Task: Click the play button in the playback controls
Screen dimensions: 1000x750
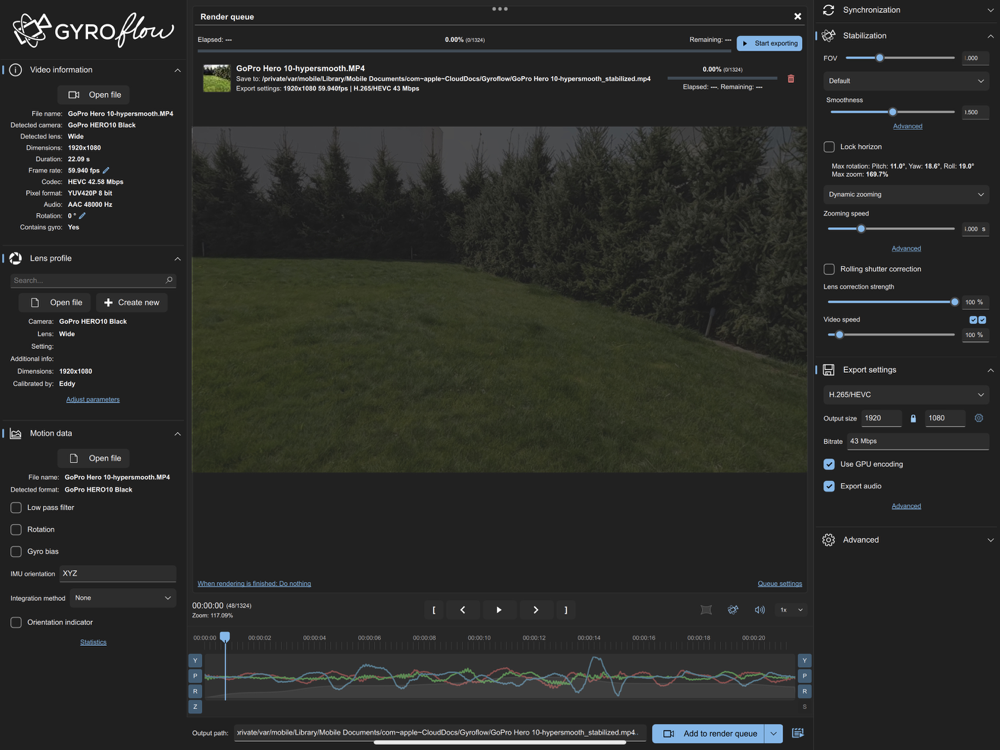Action: click(x=499, y=610)
